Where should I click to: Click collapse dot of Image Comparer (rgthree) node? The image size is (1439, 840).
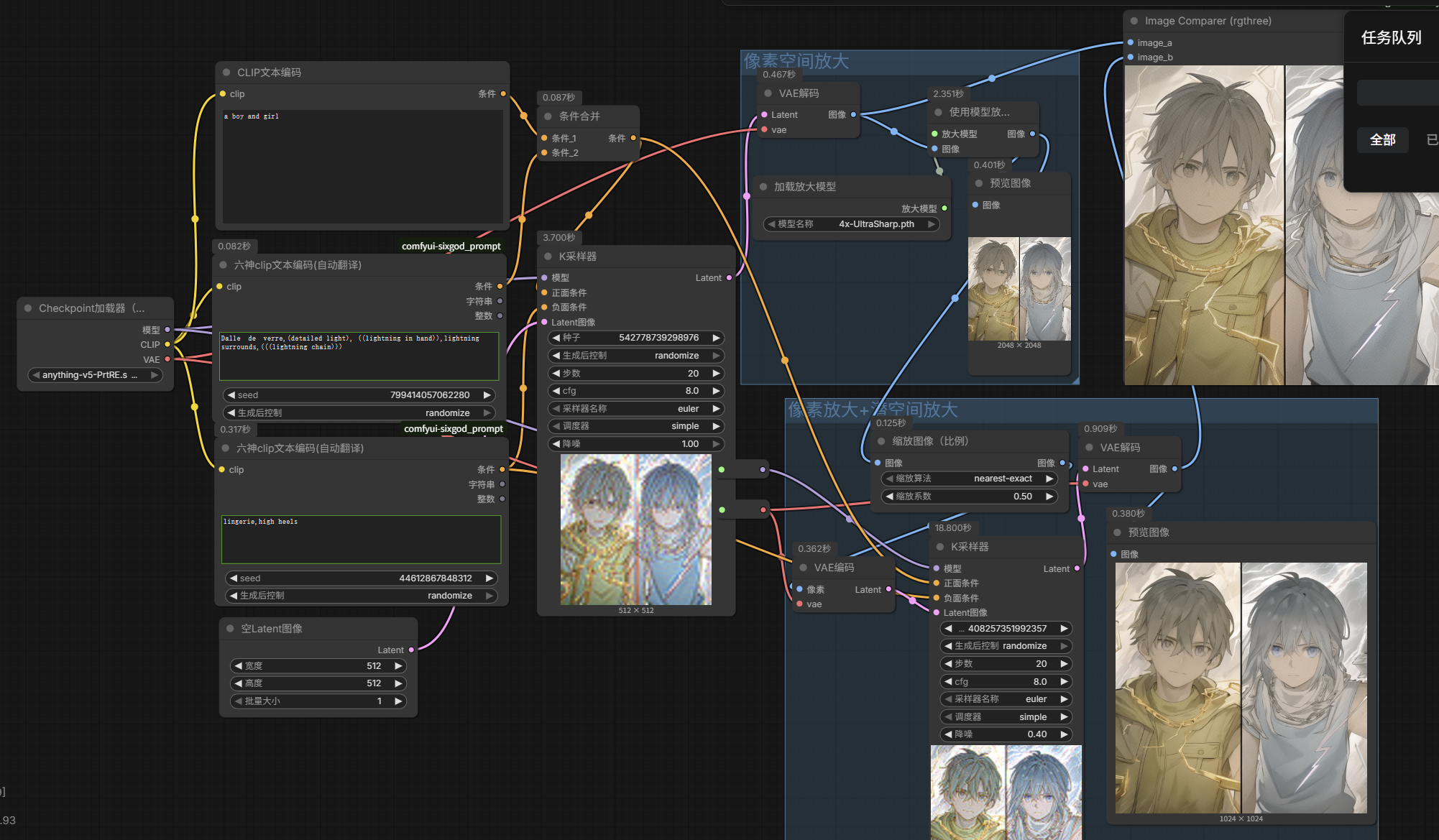pyautogui.click(x=1134, y=22)
